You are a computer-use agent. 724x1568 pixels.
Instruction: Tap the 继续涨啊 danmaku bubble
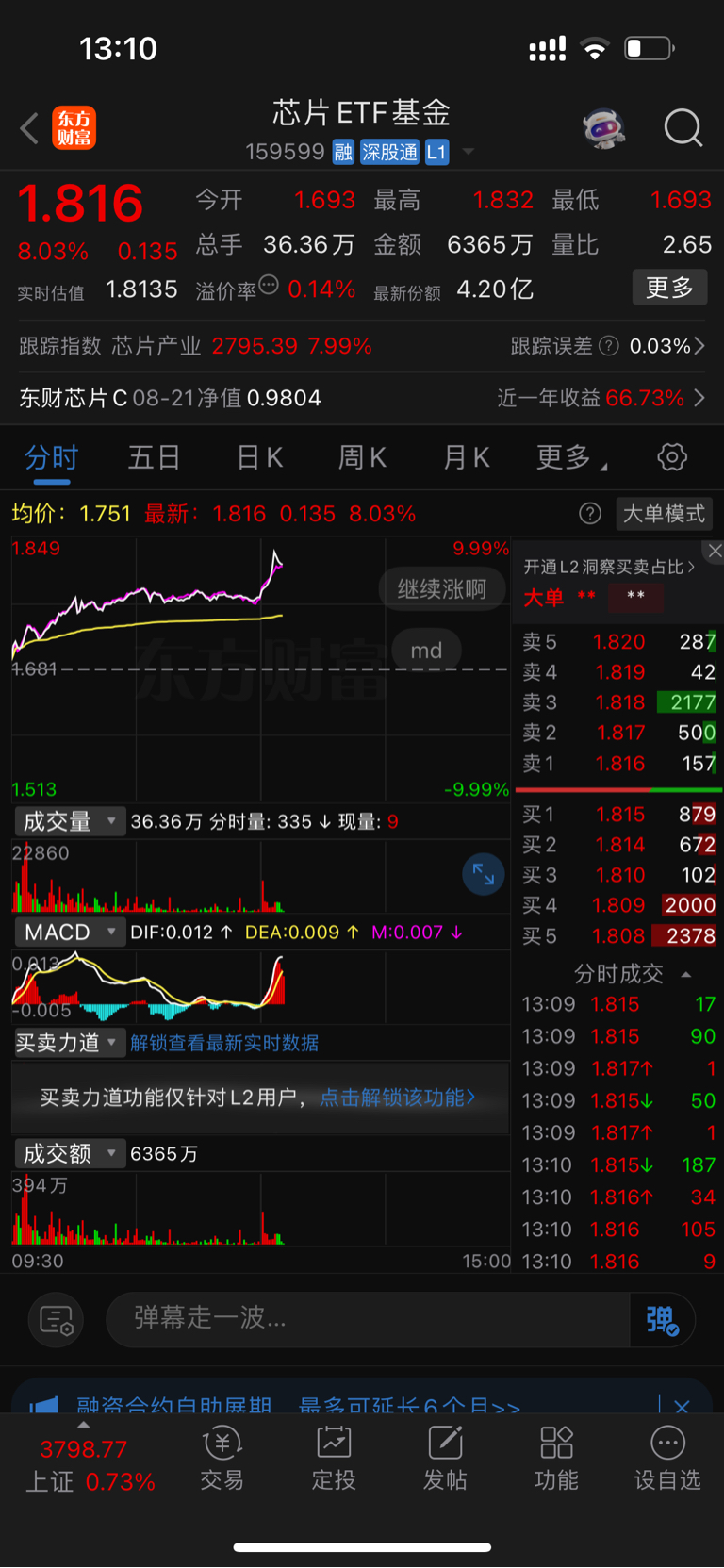441,589
